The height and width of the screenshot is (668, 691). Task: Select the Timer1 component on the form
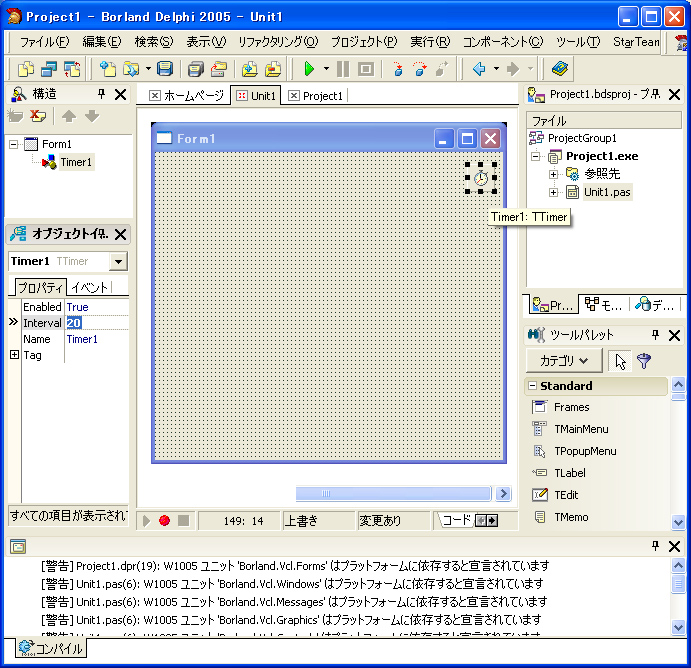click(481, 178)
